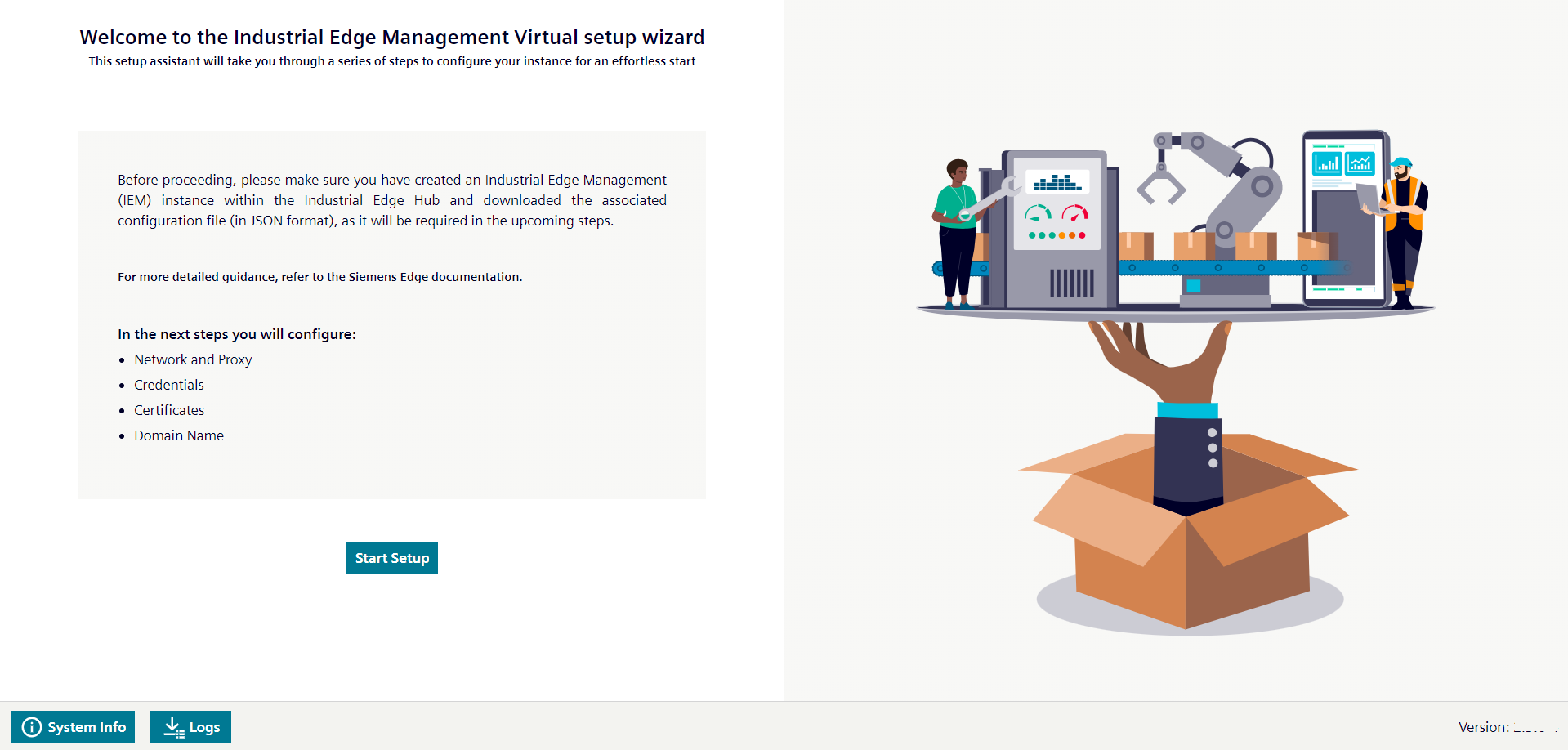
Task: Select the Network and Proxy list item
Action: pyautogui.click(x=193, y=359)
